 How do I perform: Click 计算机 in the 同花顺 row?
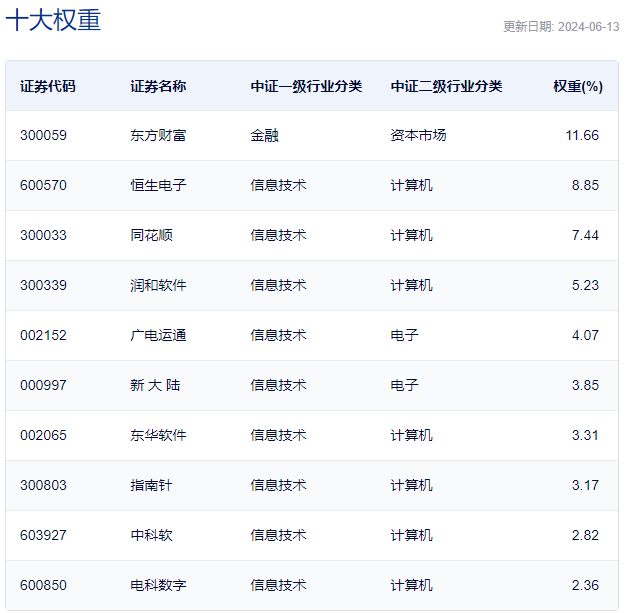(412, 235)
